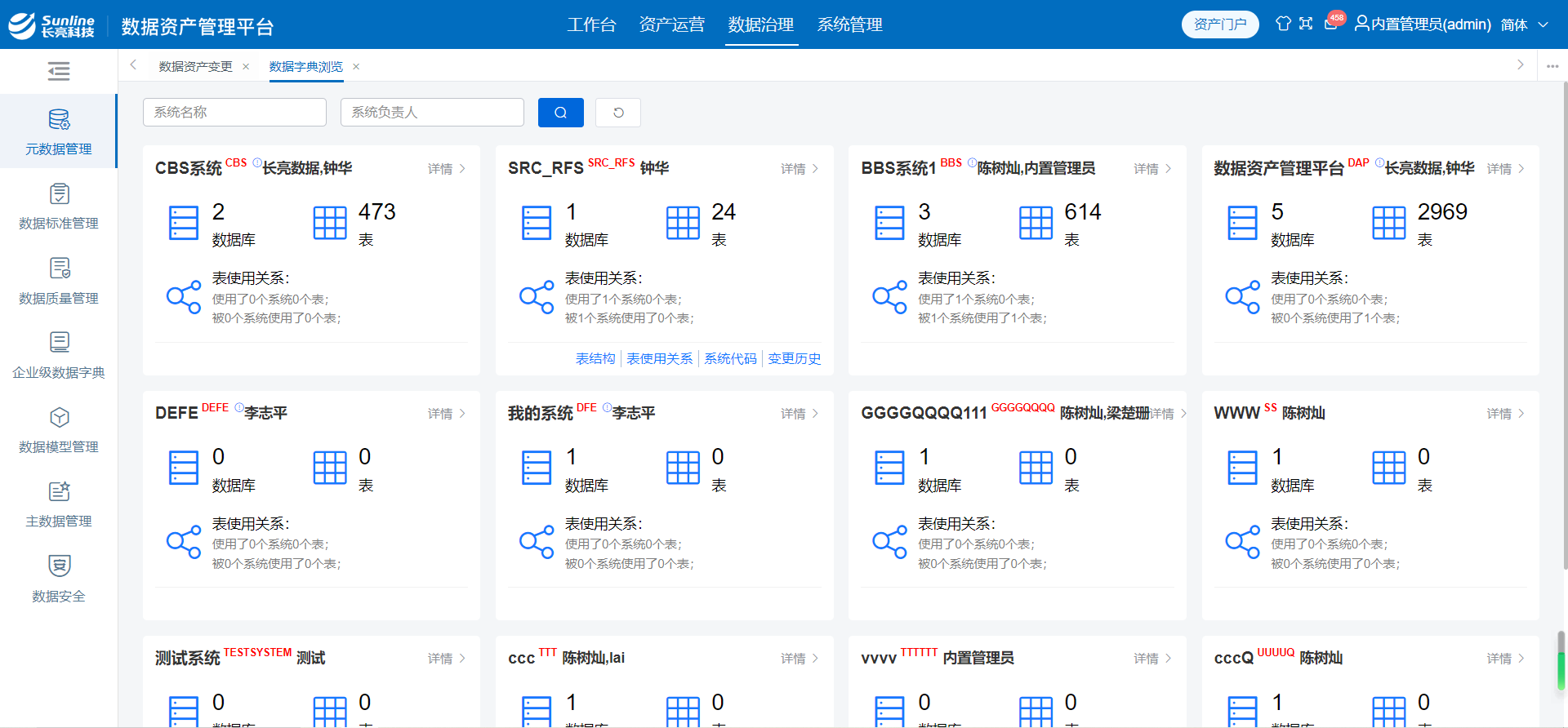This screenshot has height=728, width=1568.
Task: Open 数据模型管理 in the sidebar
Action: click(58, 430)
